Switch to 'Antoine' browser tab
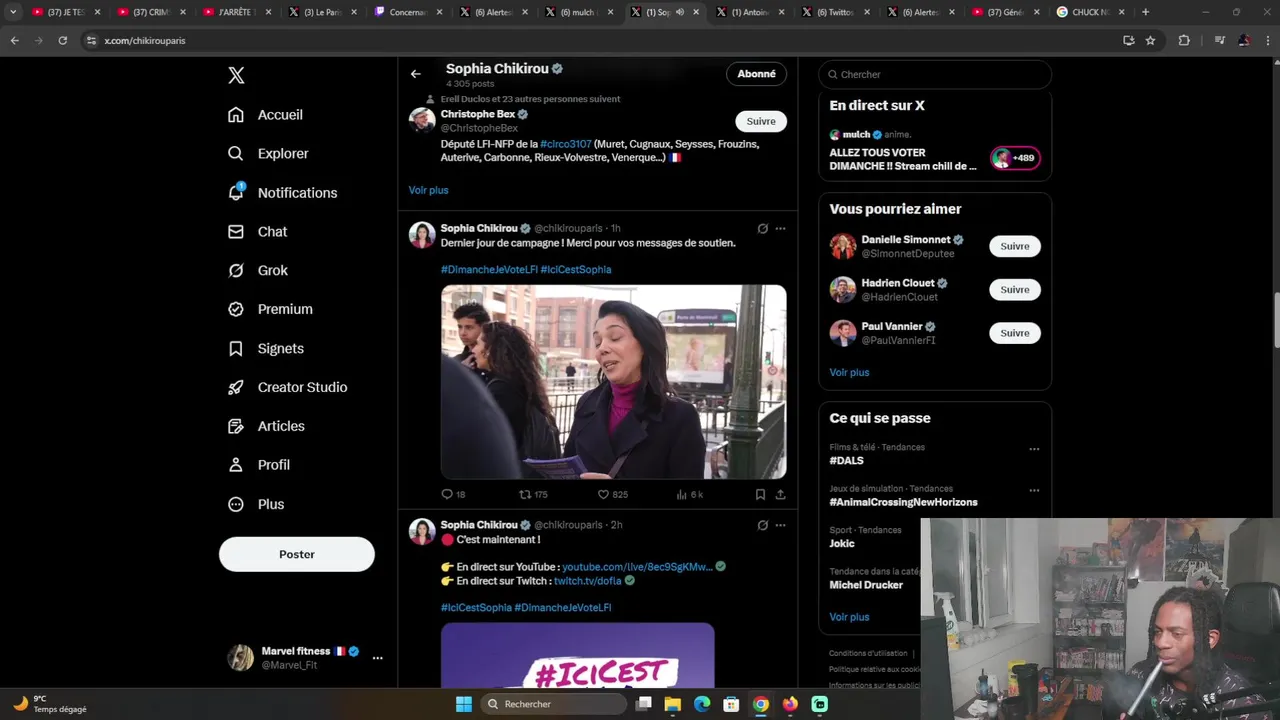The height and width of the screenshot is (720, 1280). (749, 12)
